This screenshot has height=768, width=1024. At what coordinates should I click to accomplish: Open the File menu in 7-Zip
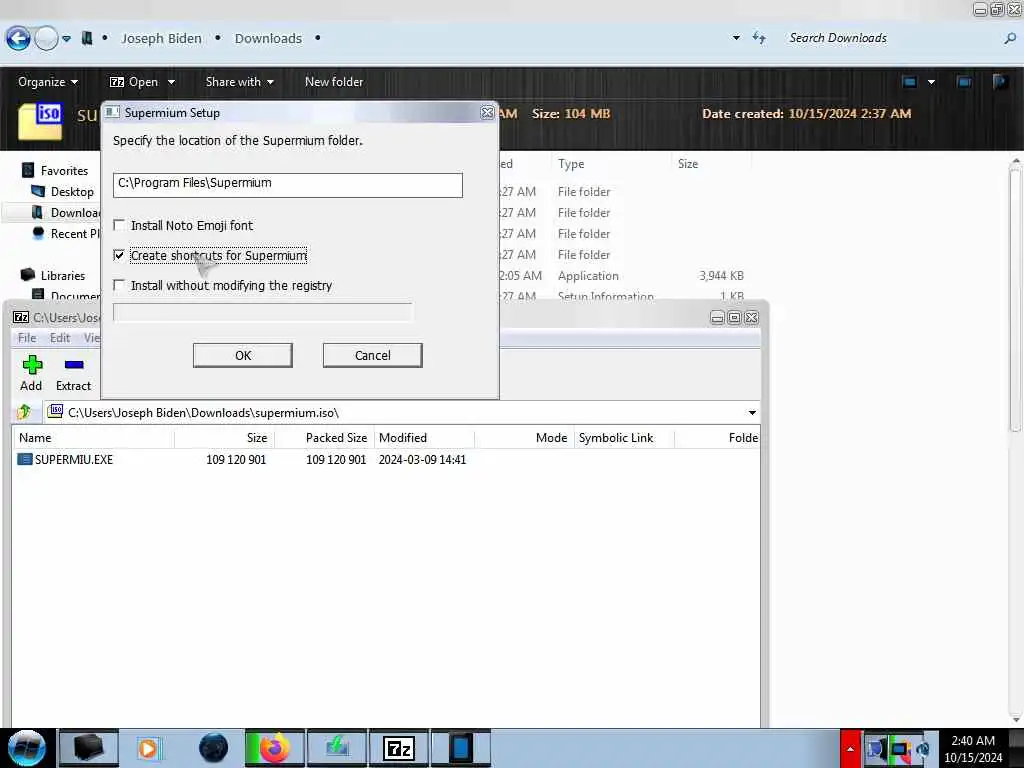tap(27, 338)
